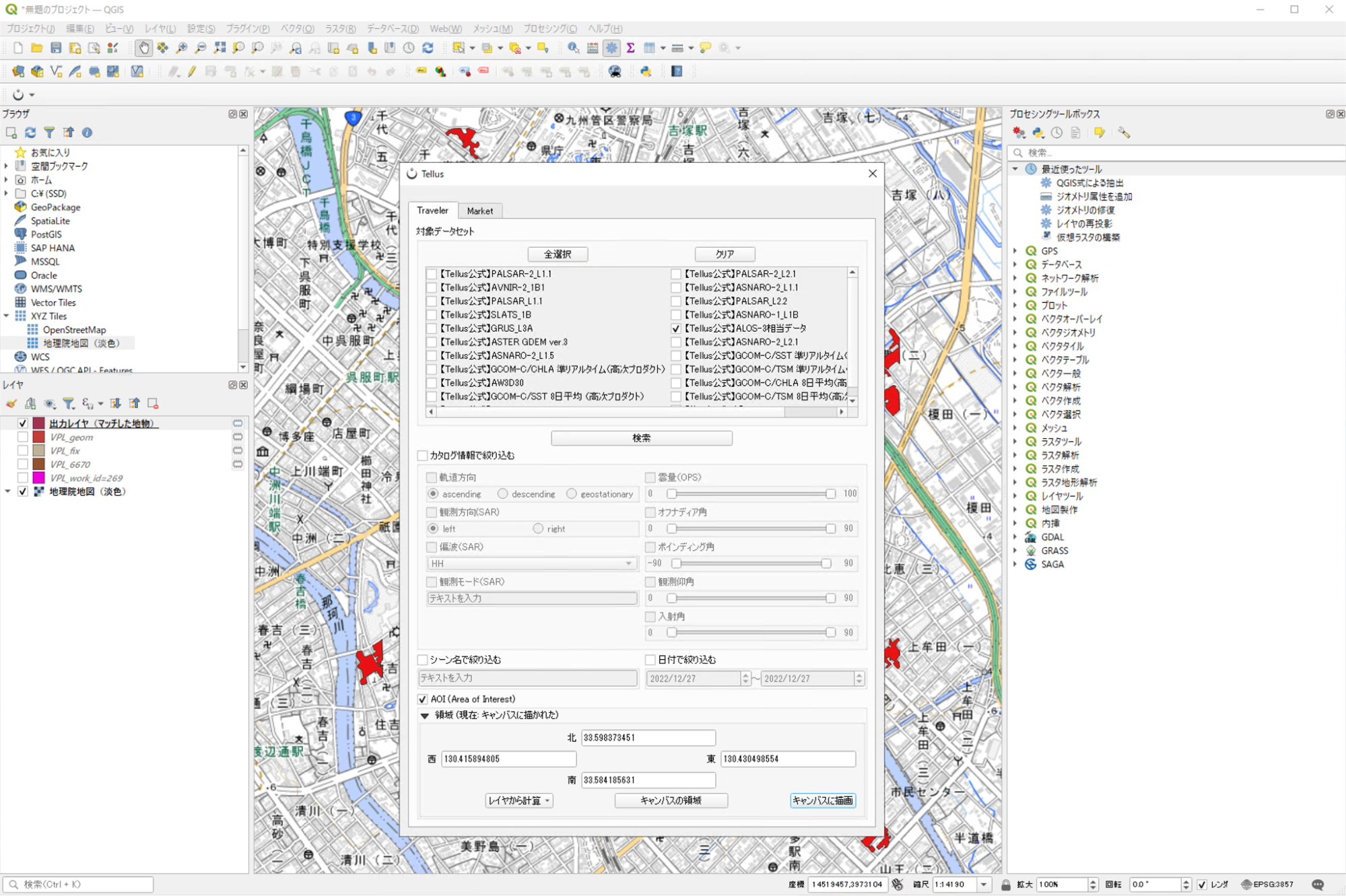The height and width of the screenshot is (896, 1346).
Task: Enable 日付で絞り込む checkbox
Action: click(650, 660)
